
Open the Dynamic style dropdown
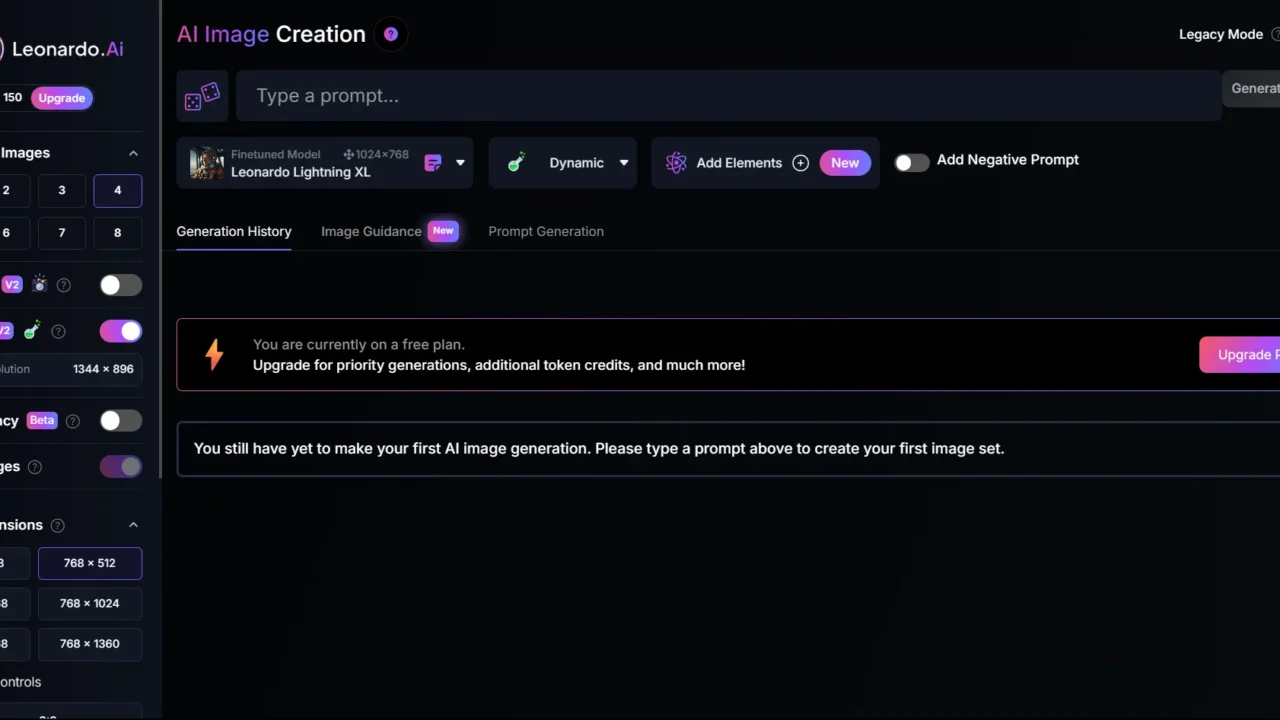pos(623,163)
